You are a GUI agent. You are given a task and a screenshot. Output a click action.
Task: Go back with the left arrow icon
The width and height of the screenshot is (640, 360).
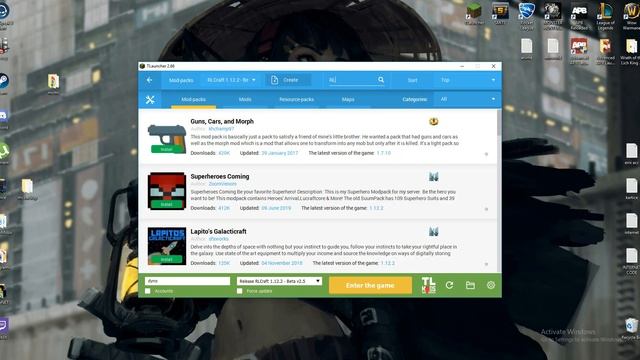click(x=149, y=80)
